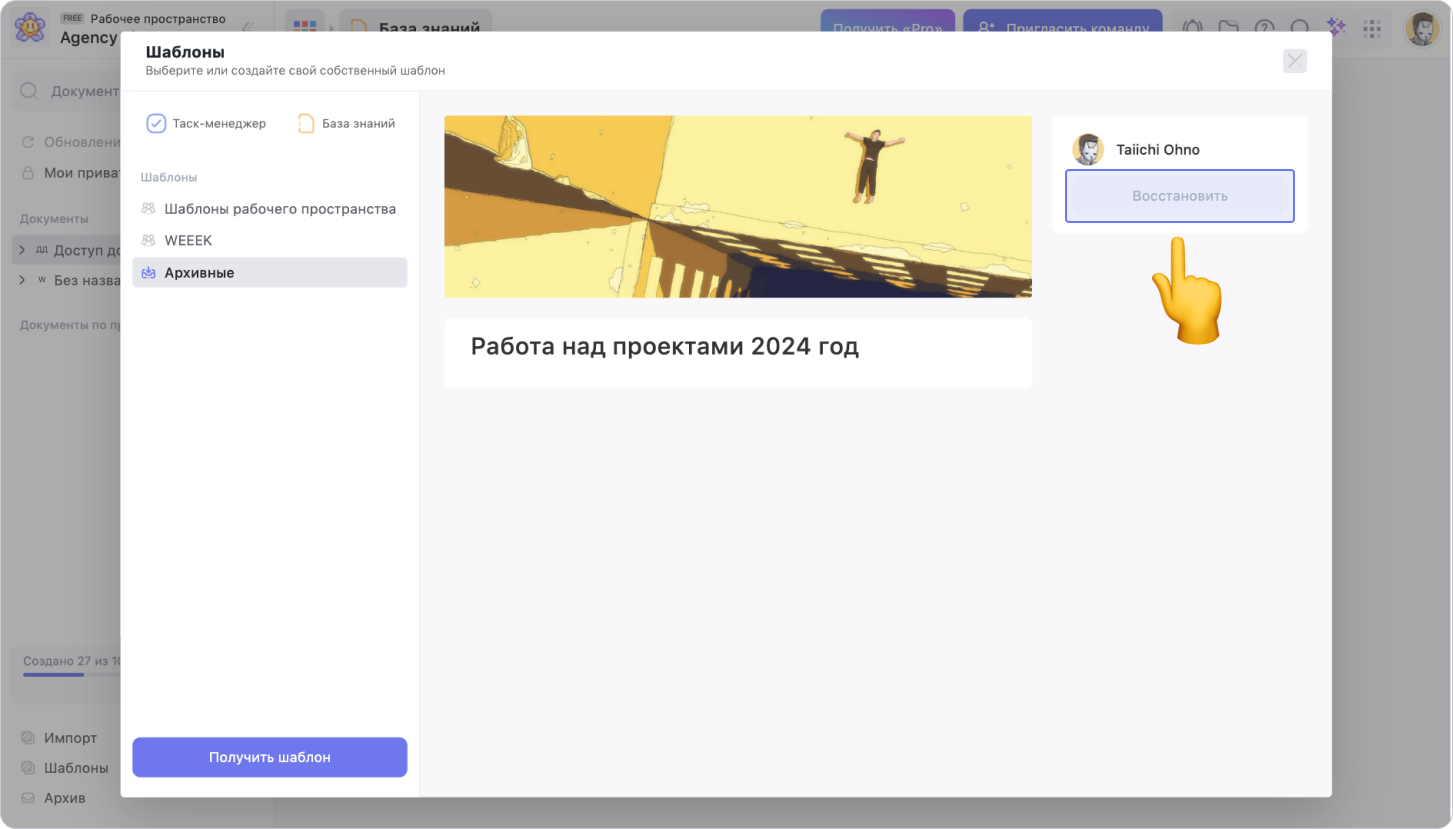Open the services grid icon in the top bar
1453x829 pixels.
[305, 28]
